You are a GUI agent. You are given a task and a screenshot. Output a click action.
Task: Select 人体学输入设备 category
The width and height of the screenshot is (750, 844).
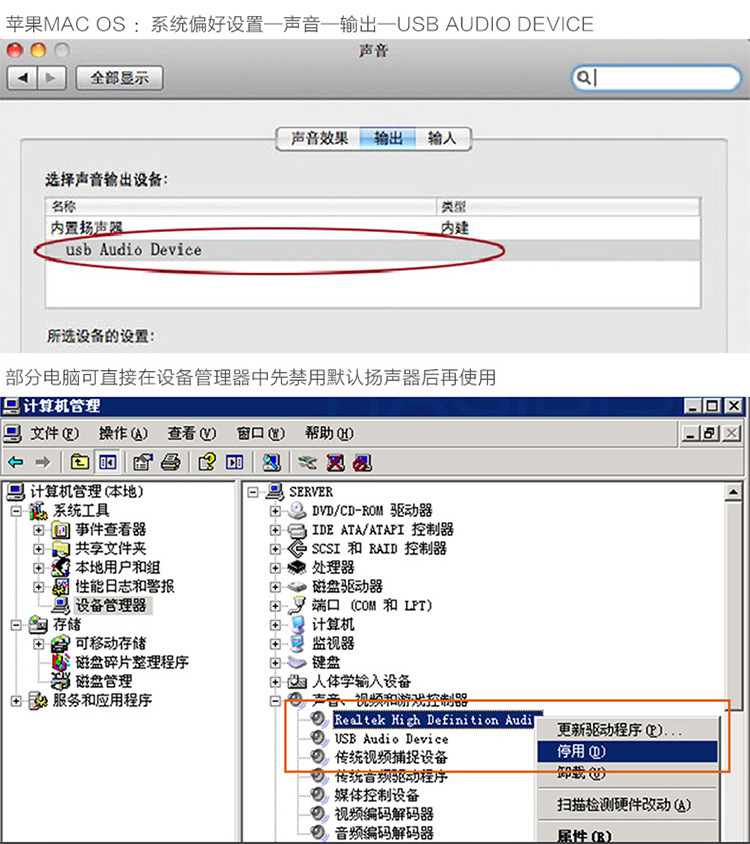click(x=361, y=681)
